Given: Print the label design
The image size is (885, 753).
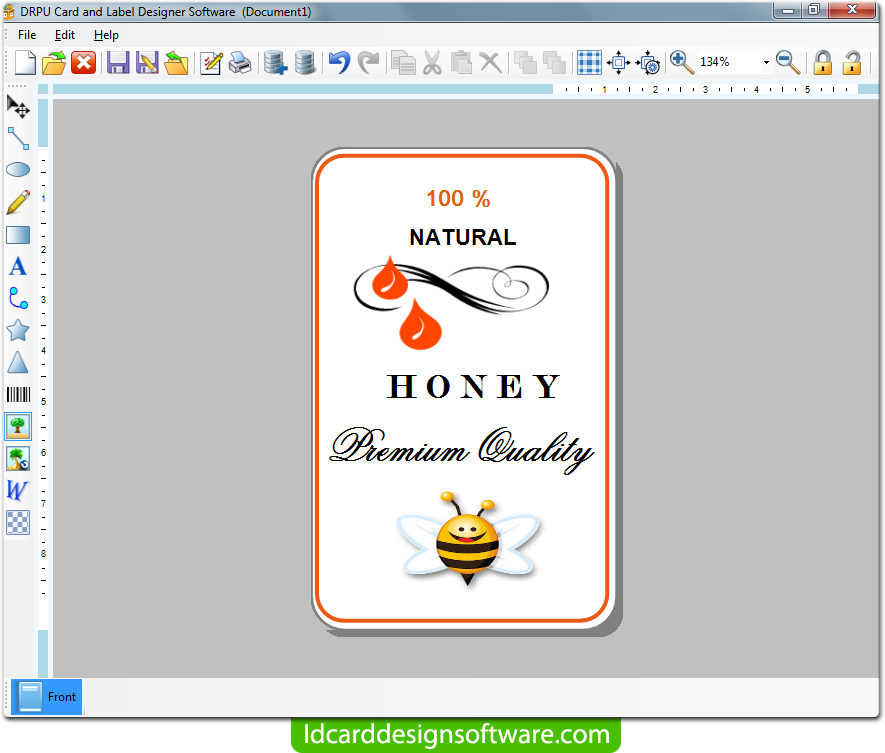Looking at the screenshot, I should coord(240,63).
